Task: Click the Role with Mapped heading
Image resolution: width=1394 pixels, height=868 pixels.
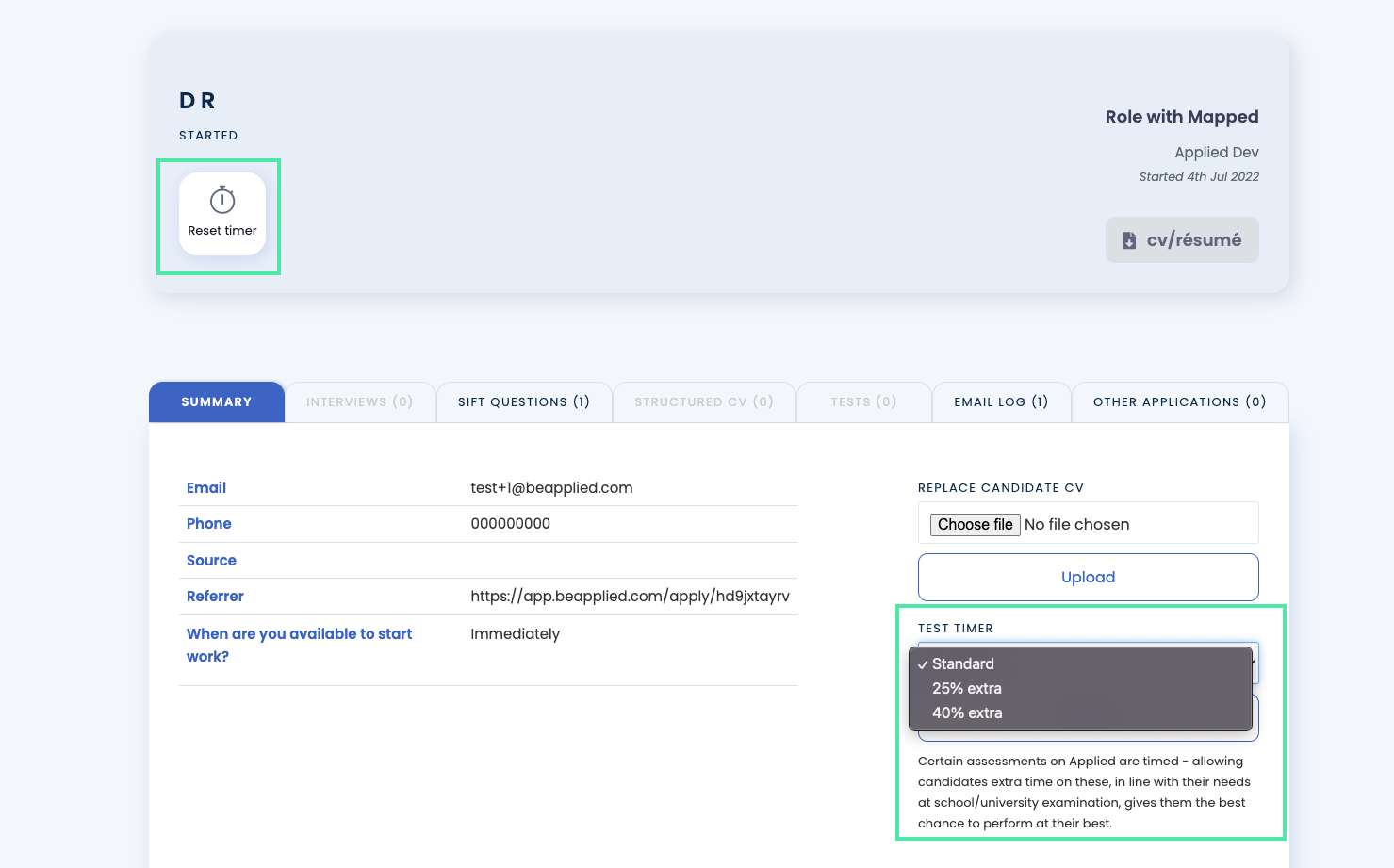Action: click(x=1182, y=117)
